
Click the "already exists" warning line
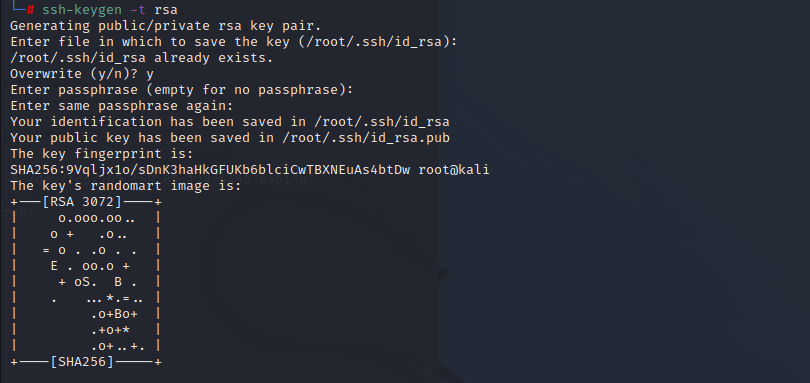click(142, 58)
